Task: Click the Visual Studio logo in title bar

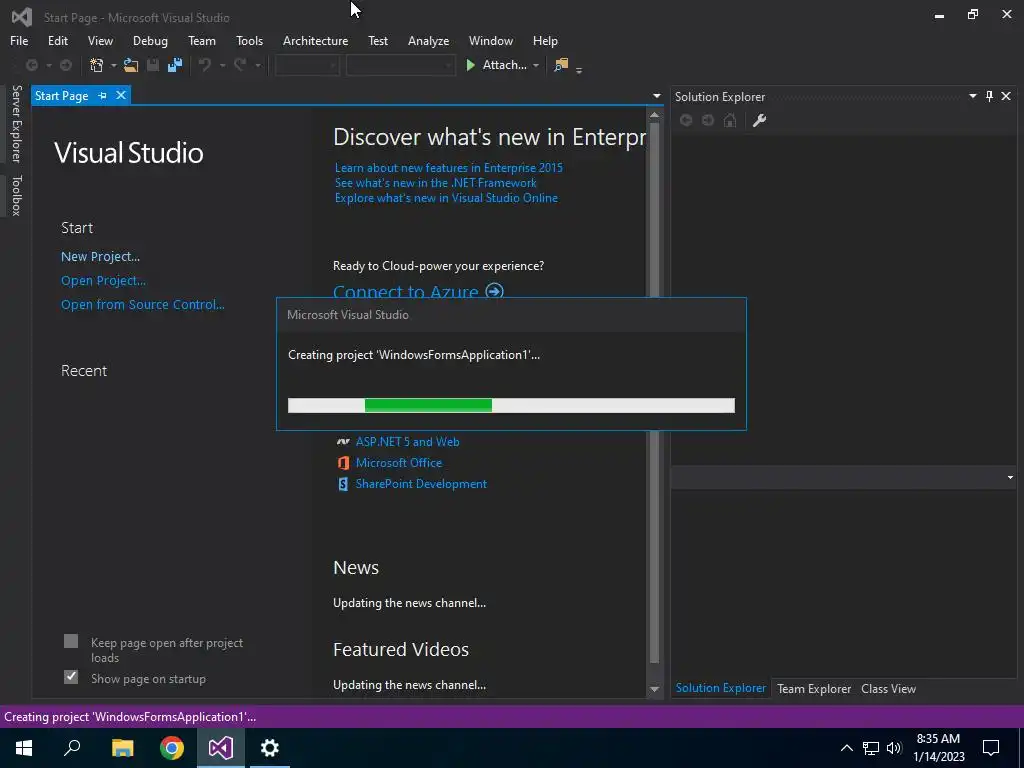Action: [22, 17]
